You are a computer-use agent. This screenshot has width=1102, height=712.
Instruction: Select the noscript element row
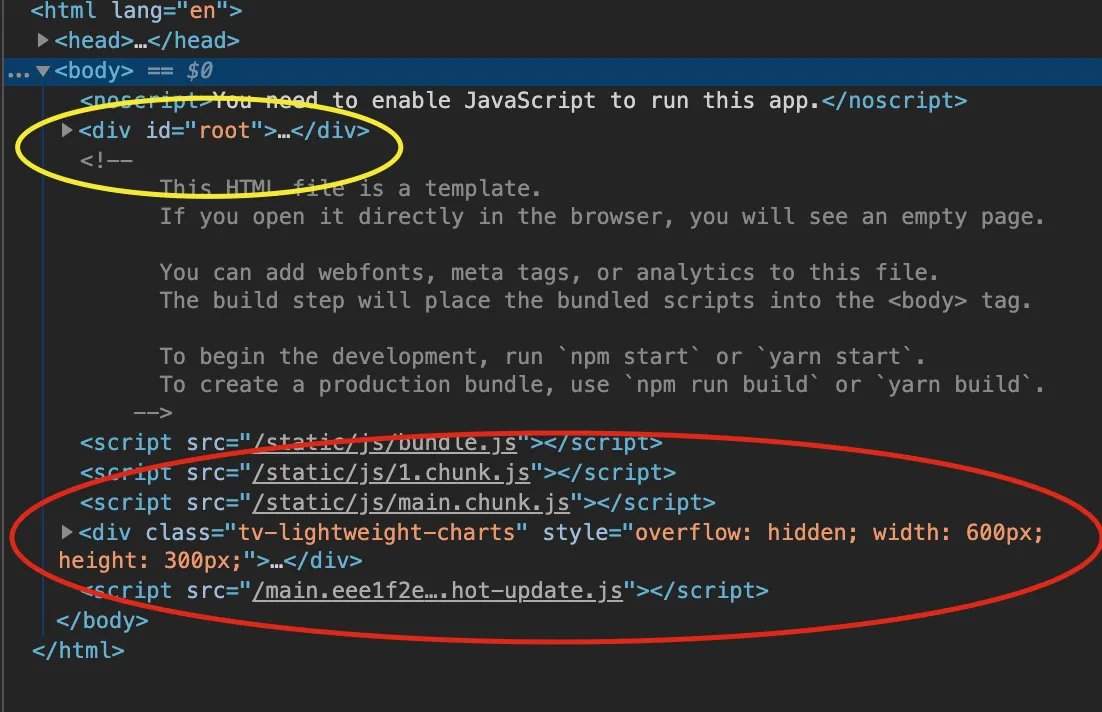click(x=524, y=101)
